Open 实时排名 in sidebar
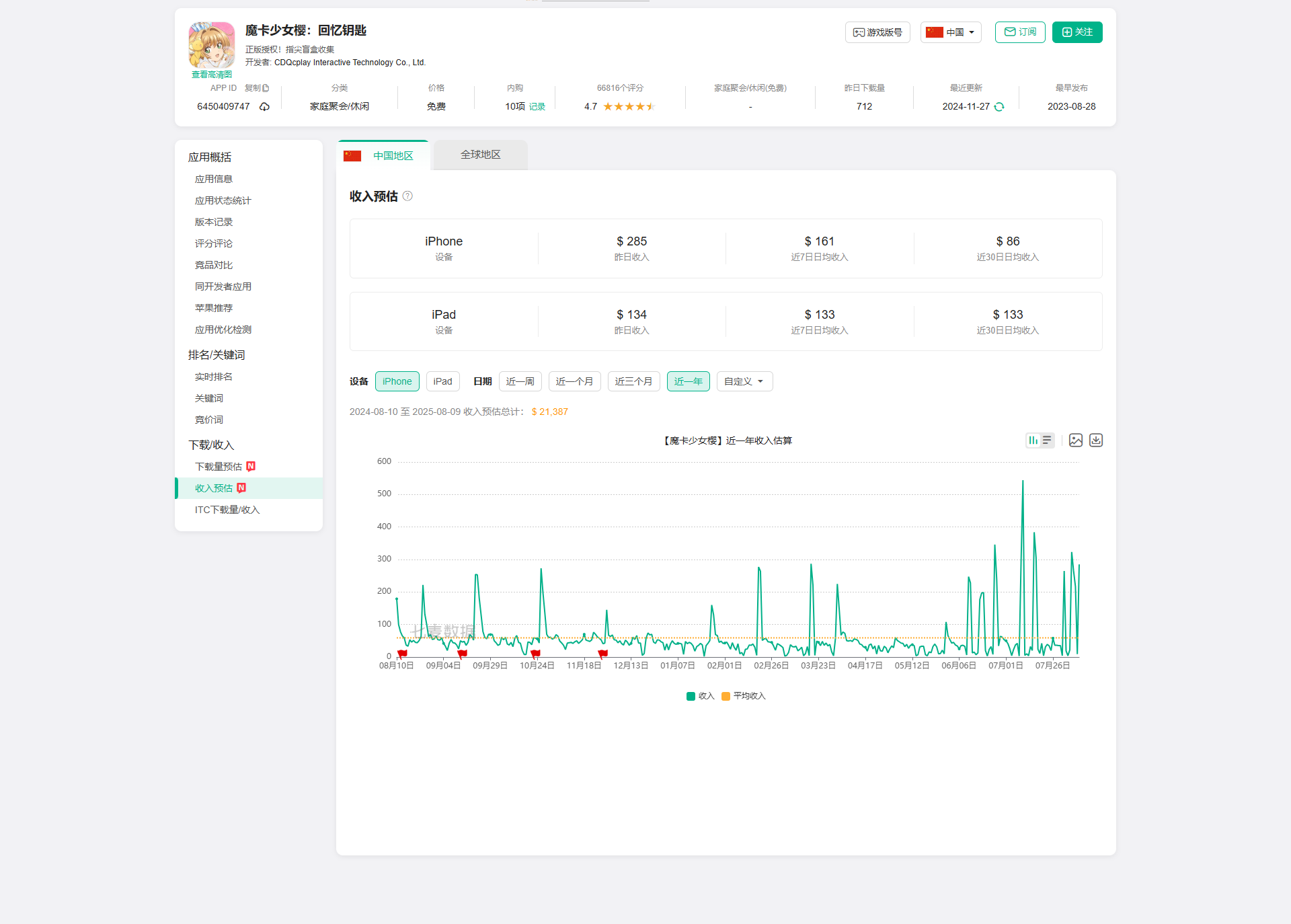 [214, 377]
